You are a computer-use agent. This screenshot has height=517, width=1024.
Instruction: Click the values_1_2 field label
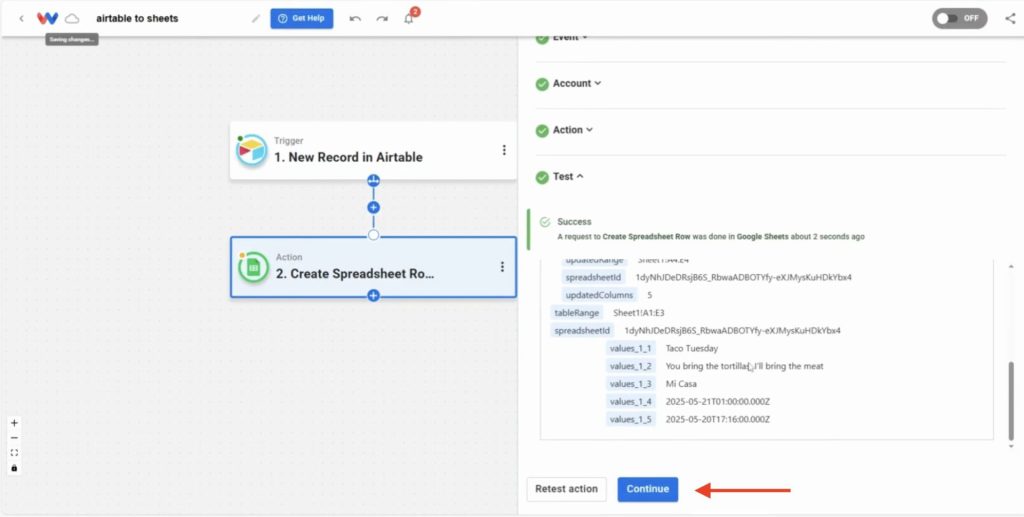(630, 366)
